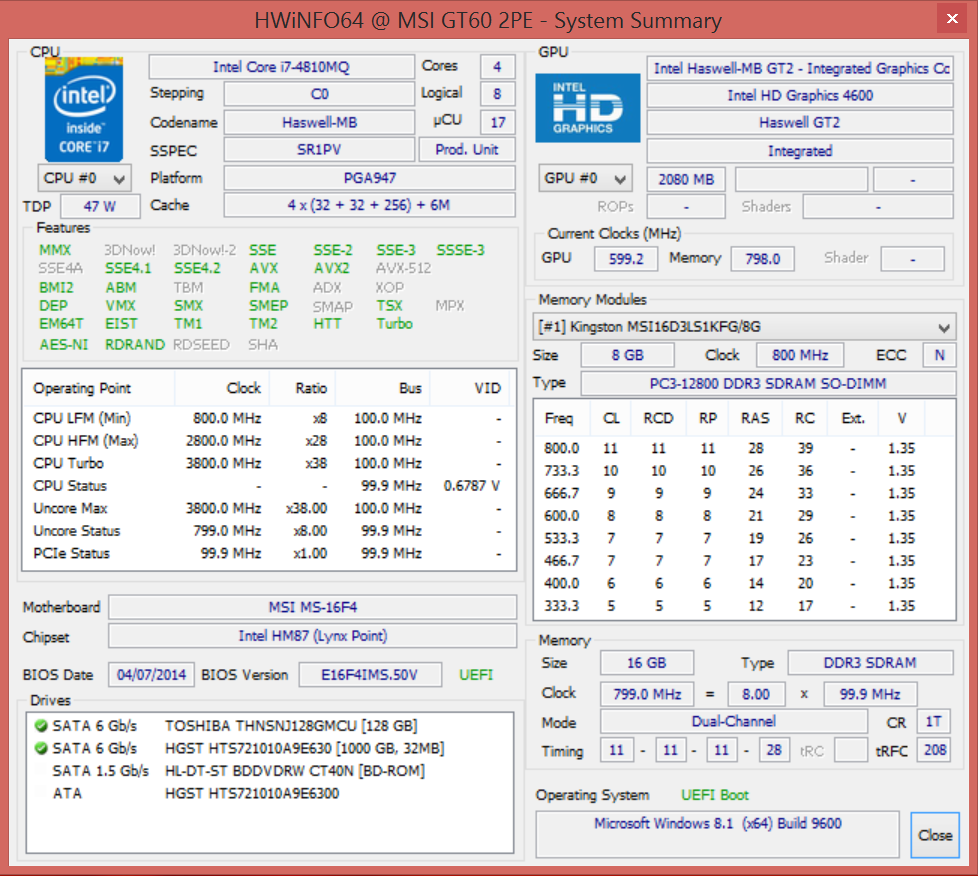Screen dimensions: 978x876
Task: Click the CPU Turbo operating point row
Action: tap(268, 463)
